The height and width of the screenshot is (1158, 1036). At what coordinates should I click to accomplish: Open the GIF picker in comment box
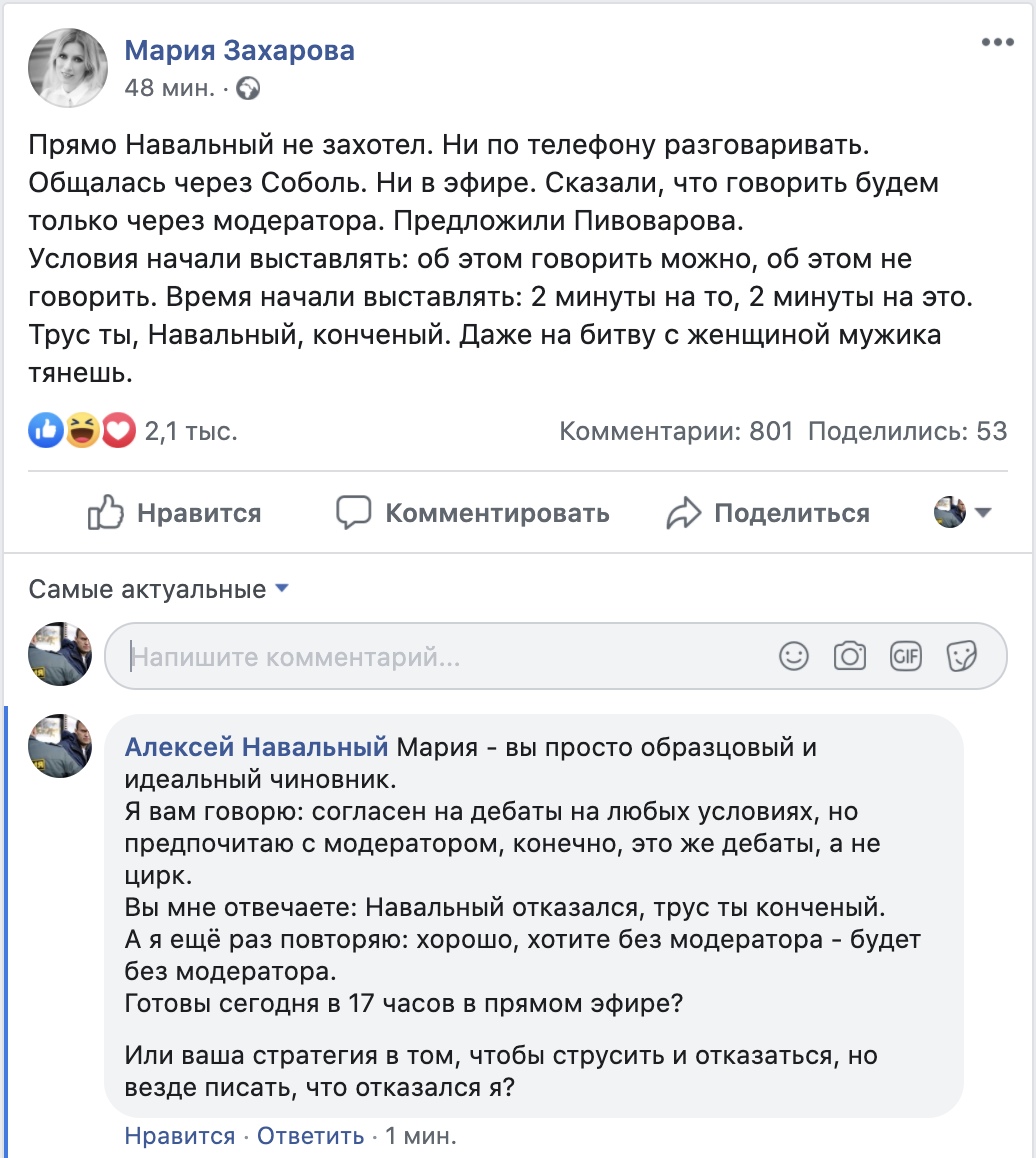pos(906,656)
